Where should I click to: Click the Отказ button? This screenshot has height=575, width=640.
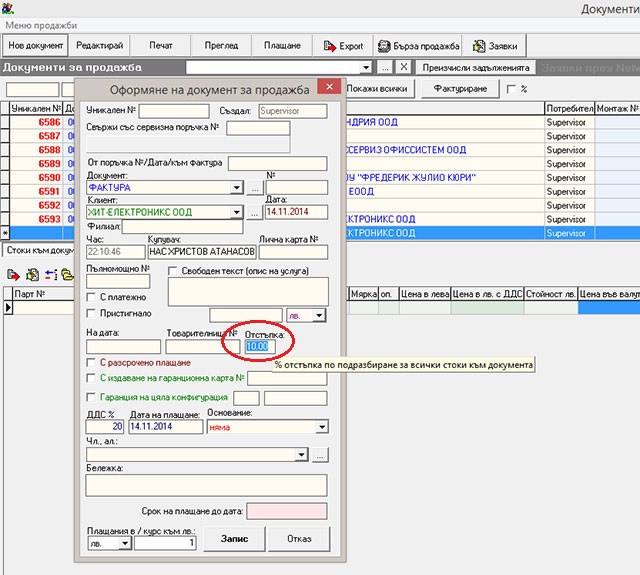[299, 539]
